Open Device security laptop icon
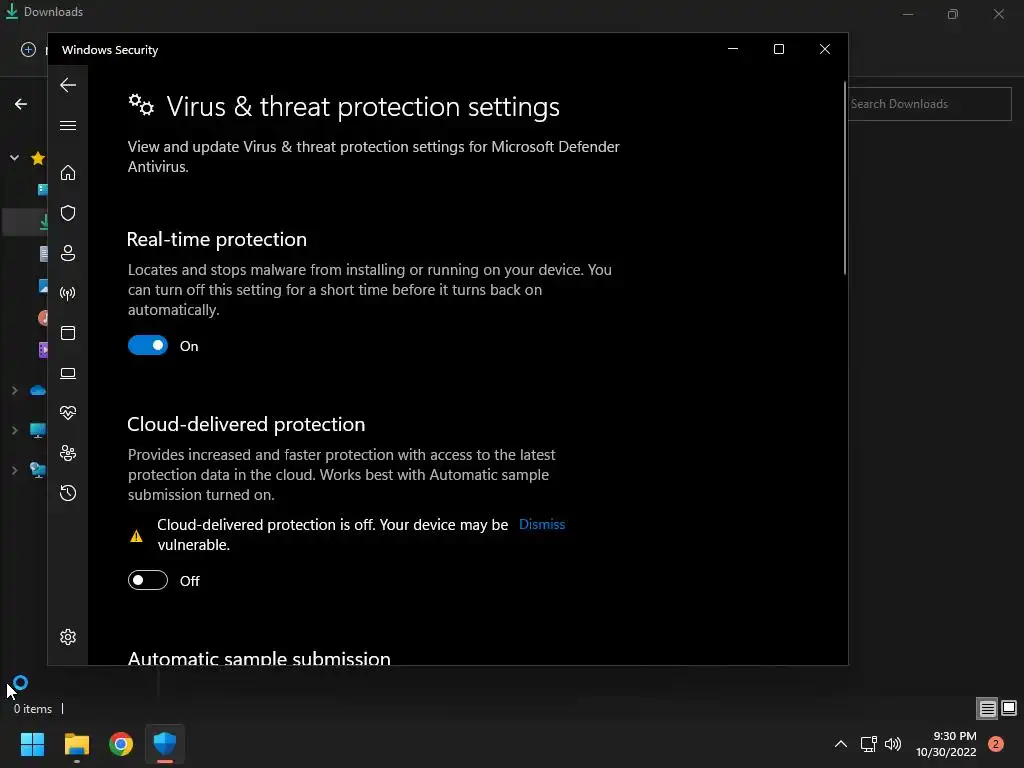Screen dimensions: 1024x768 [68, 373]
